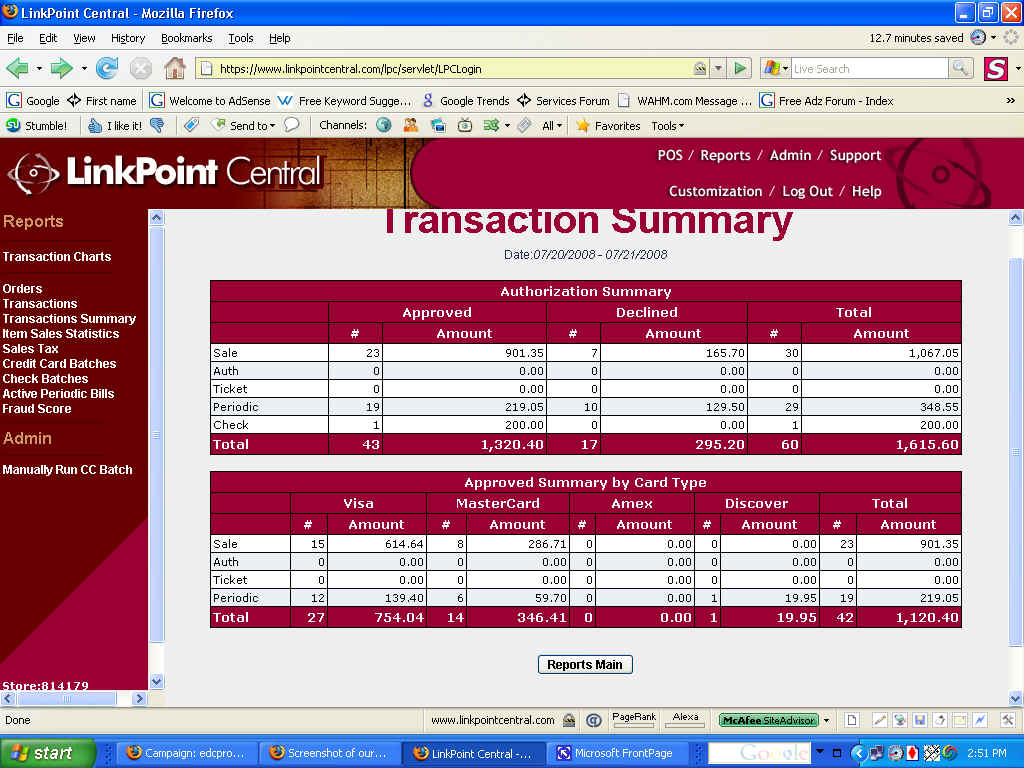Screen dimensions: 1024x768
Task: Click the Firefox reload page icon
Action: point(107,68)
